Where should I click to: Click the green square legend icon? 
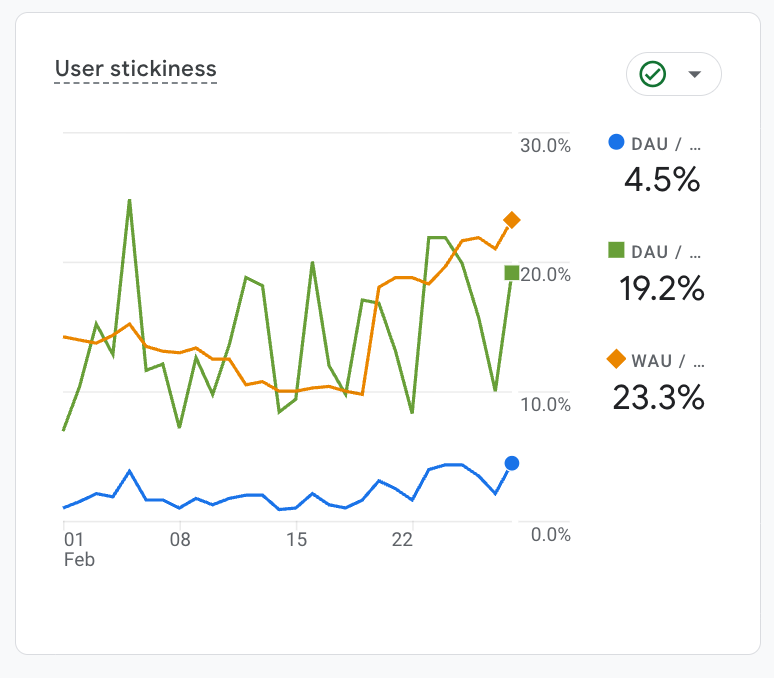616,251
